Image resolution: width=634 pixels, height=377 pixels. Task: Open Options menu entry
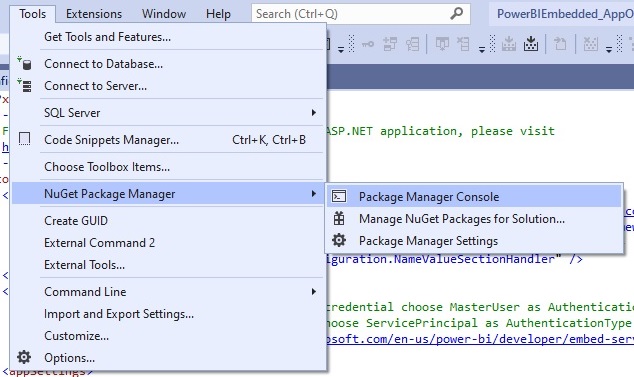pyautogui.click(x=168, y=358)
